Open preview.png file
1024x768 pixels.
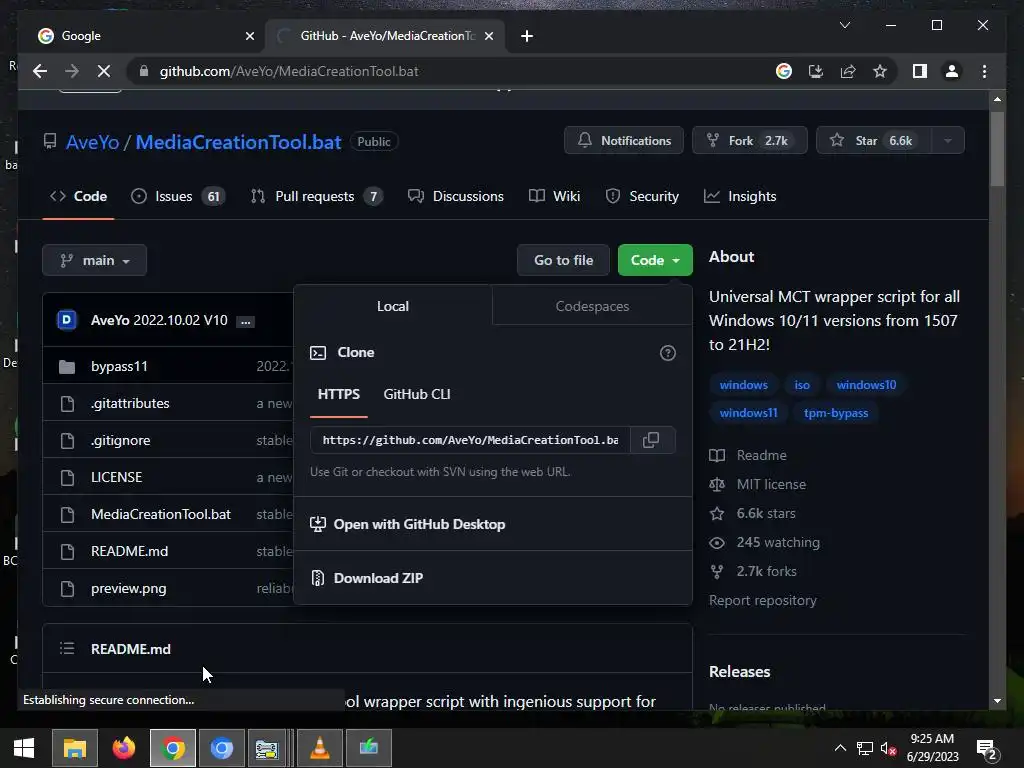pyautogui.click(x=129, y=588)
